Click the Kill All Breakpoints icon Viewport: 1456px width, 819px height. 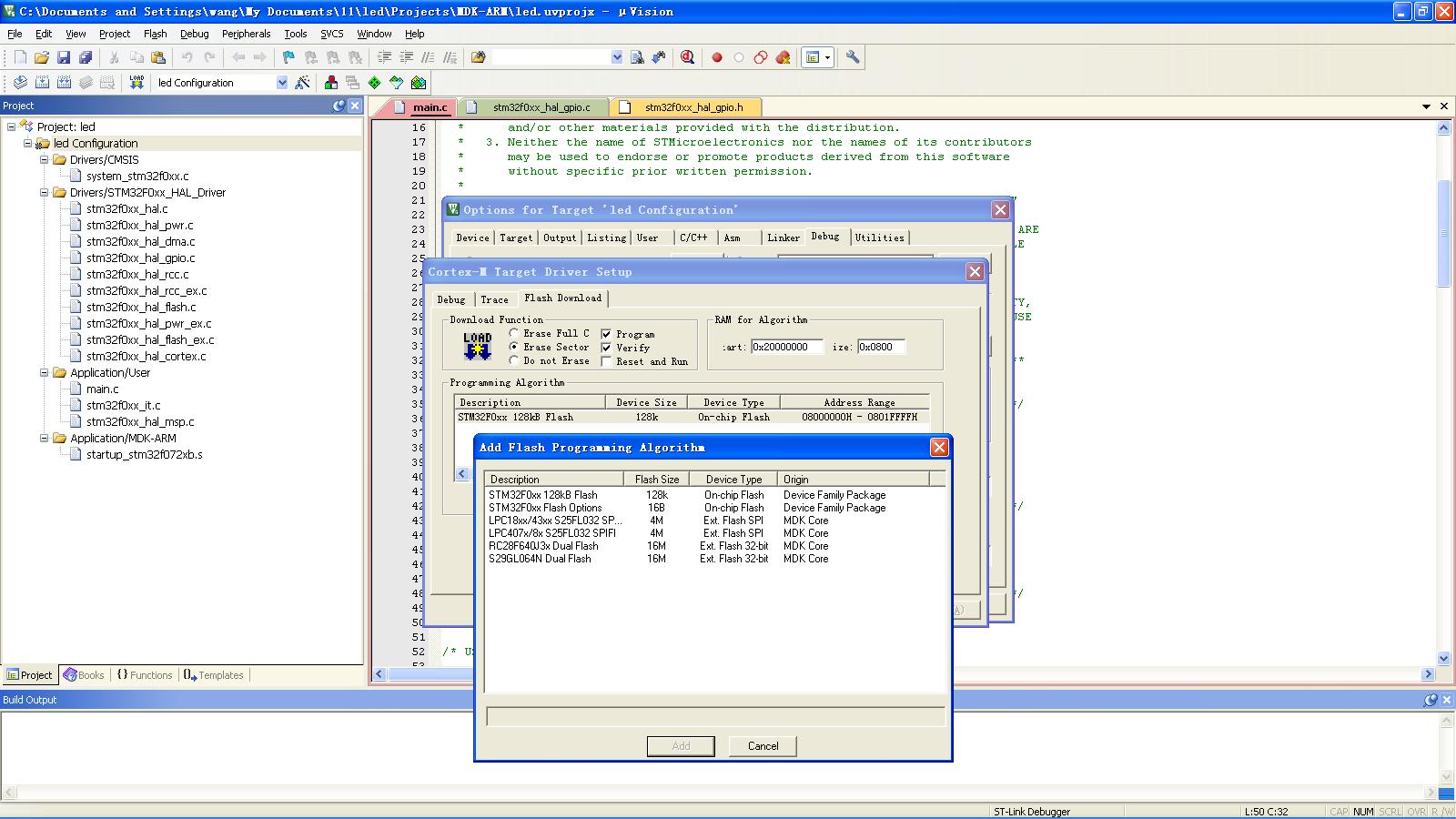pyautogui.click(x=783, y=57)
